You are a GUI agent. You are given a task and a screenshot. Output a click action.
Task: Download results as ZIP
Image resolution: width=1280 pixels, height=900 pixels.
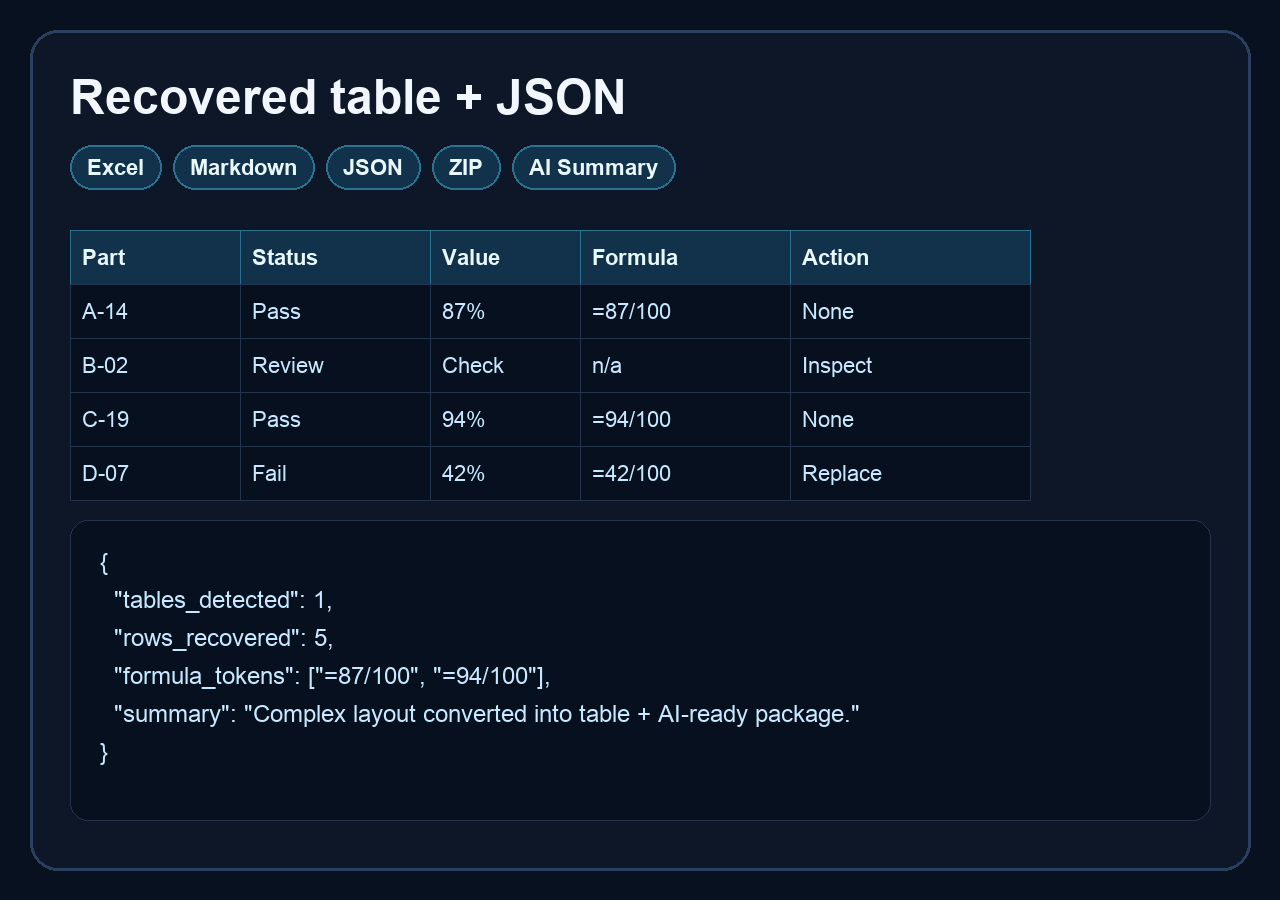466,167
